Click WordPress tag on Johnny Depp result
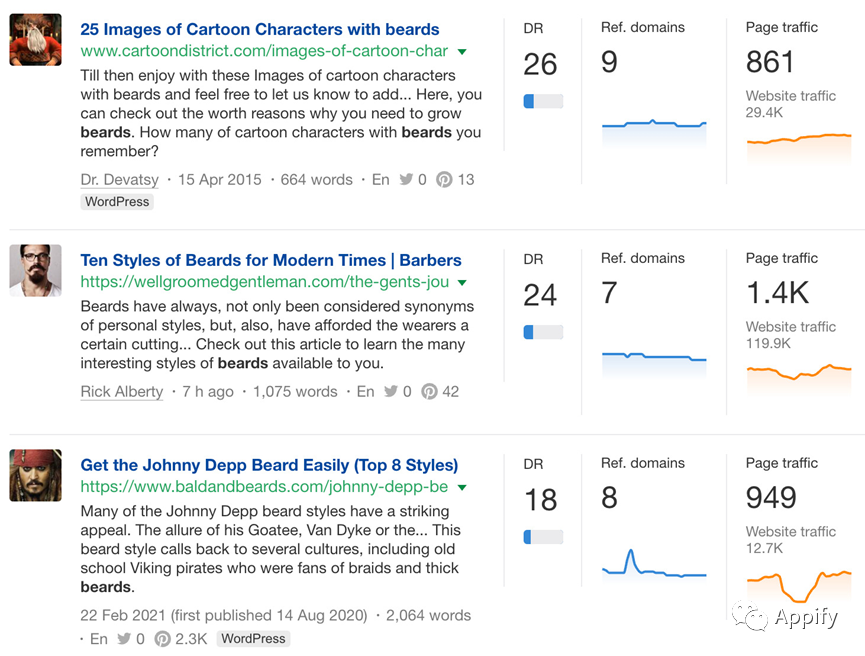Image resolution: width=865 pixels, height=656 pixels. [x=253, y=639]
